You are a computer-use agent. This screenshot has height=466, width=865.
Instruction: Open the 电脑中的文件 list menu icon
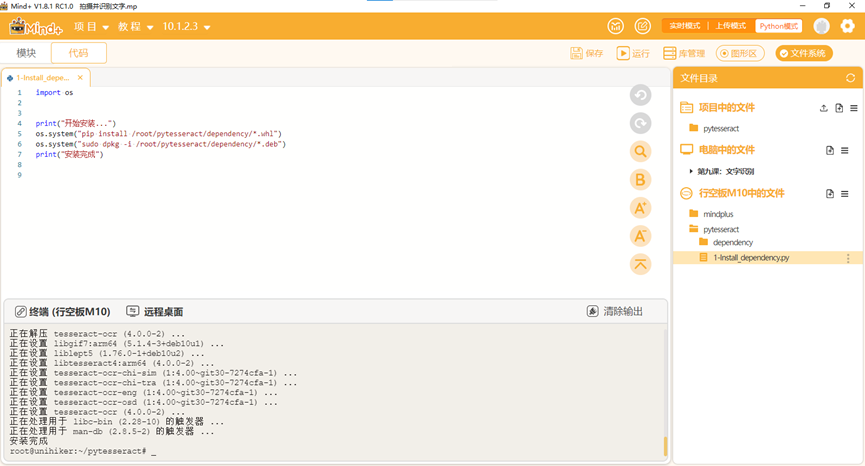point(845,150)
